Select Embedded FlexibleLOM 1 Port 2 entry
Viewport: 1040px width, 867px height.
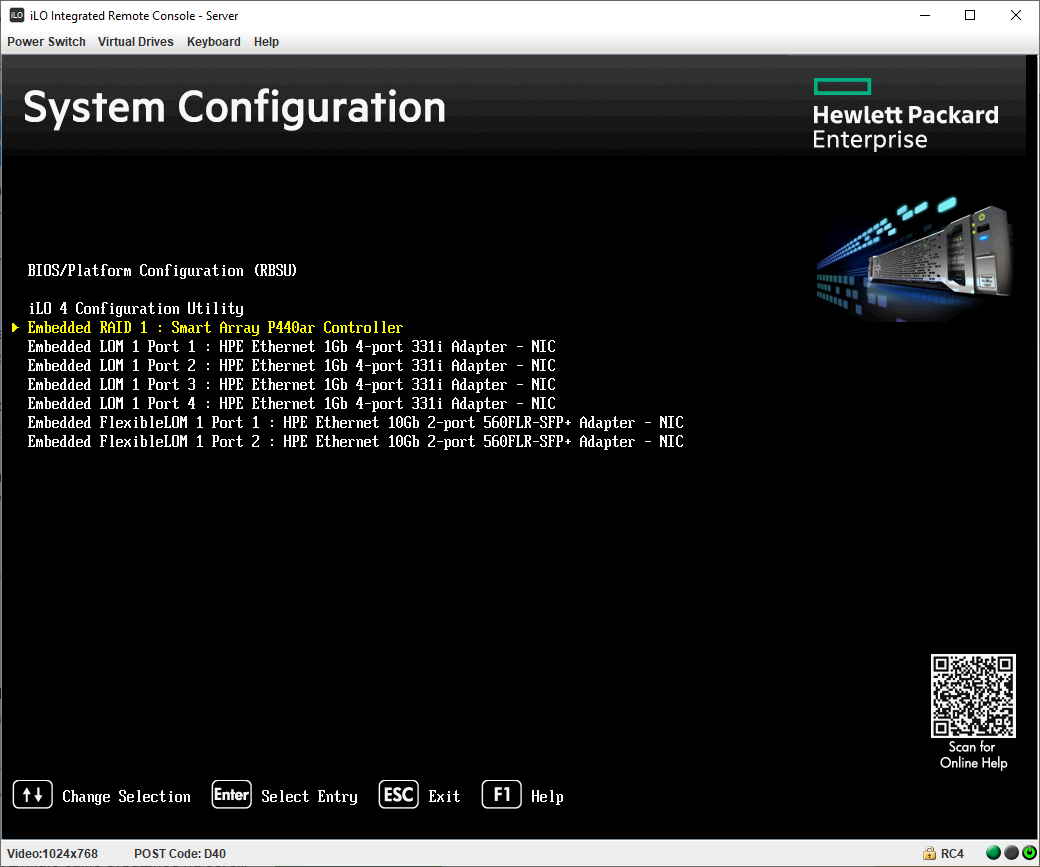(356, 442)
